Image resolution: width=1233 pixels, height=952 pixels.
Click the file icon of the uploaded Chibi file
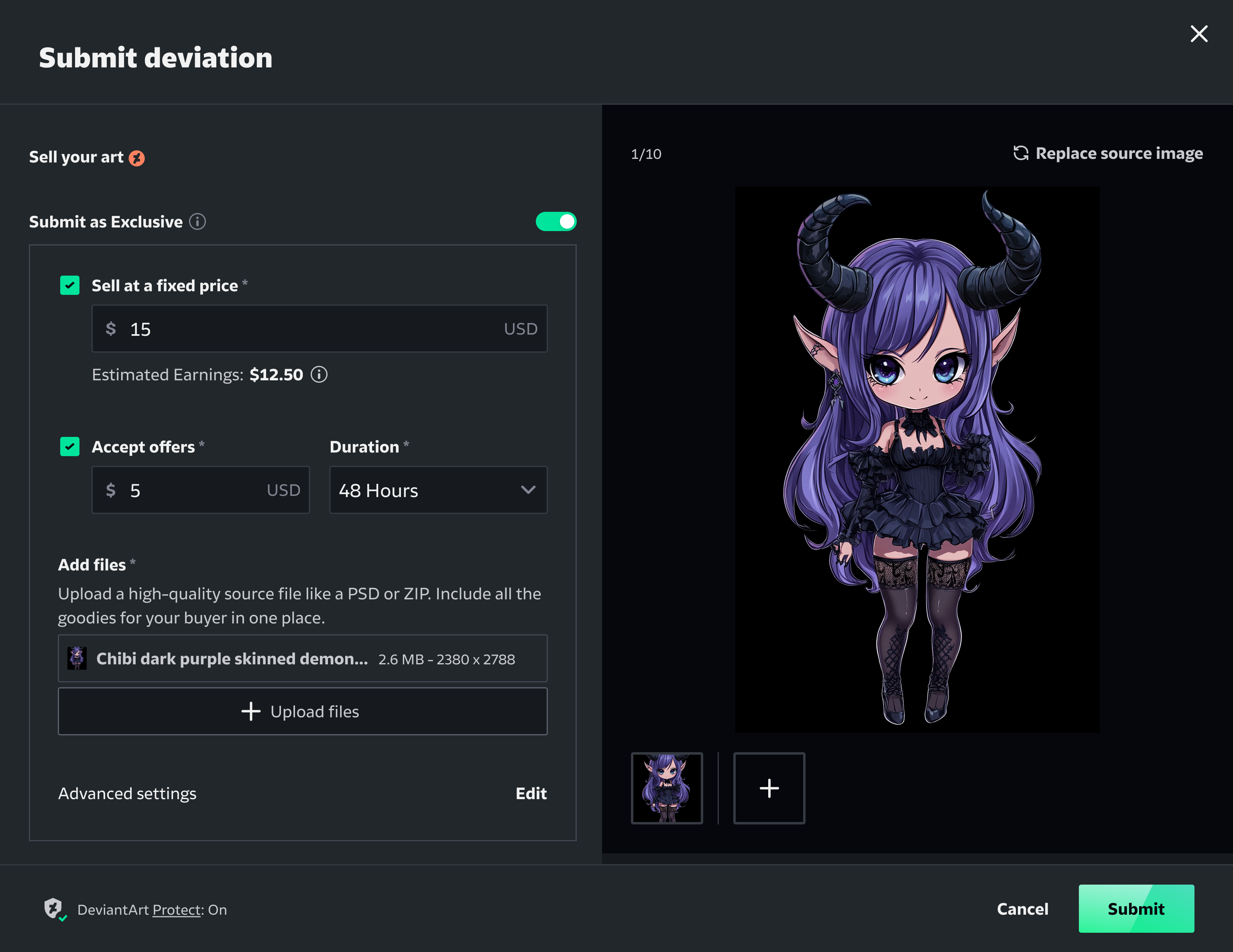point(77,659)
